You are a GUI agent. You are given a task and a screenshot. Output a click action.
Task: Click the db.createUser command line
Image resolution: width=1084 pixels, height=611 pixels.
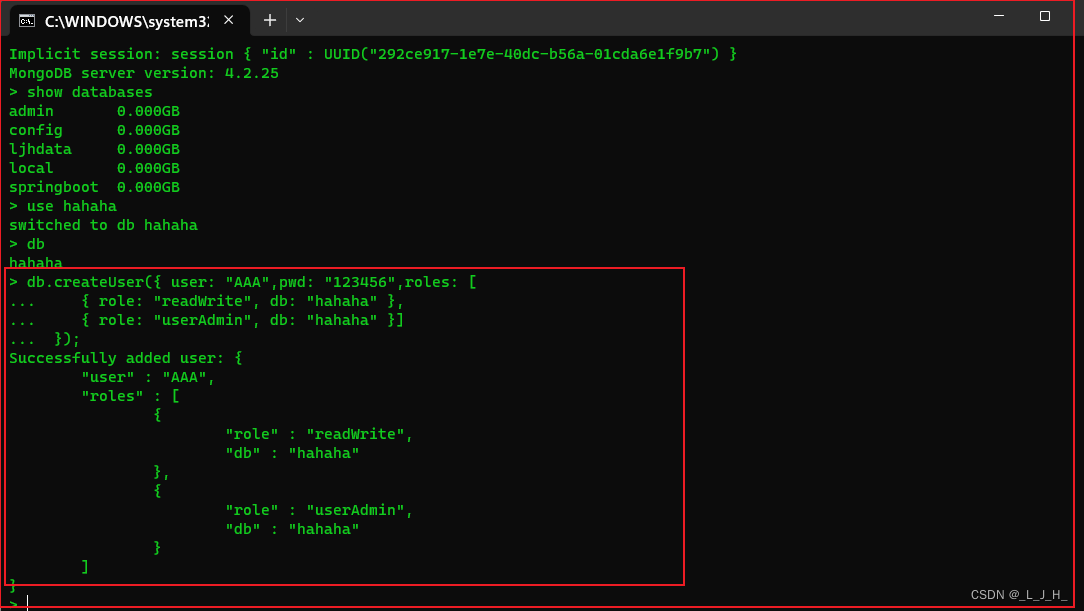point(243,282)
